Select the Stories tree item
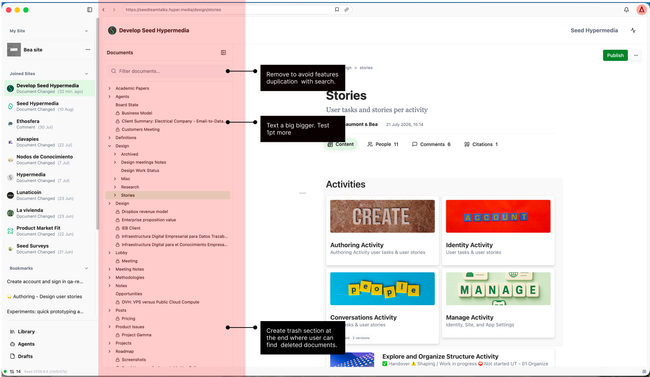Screen dimensions: 650x377 (168, 195)
